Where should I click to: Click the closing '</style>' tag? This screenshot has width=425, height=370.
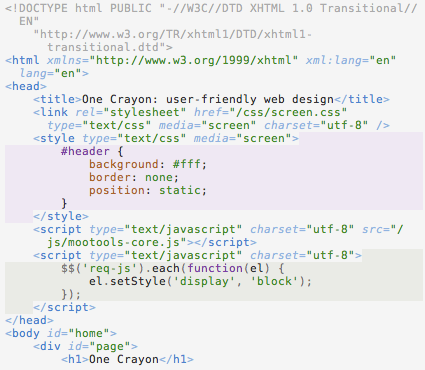tap(61, 216)
